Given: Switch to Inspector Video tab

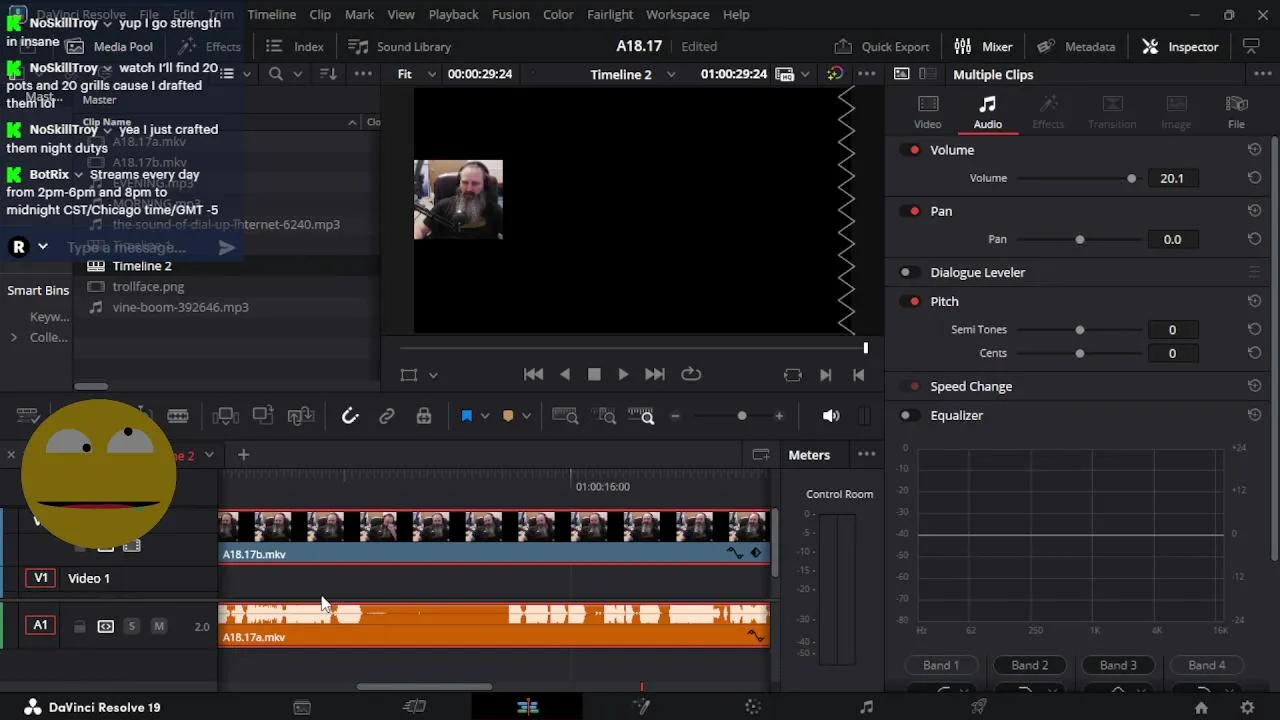Looking at the screenshot, I should [x=927, y=112].
